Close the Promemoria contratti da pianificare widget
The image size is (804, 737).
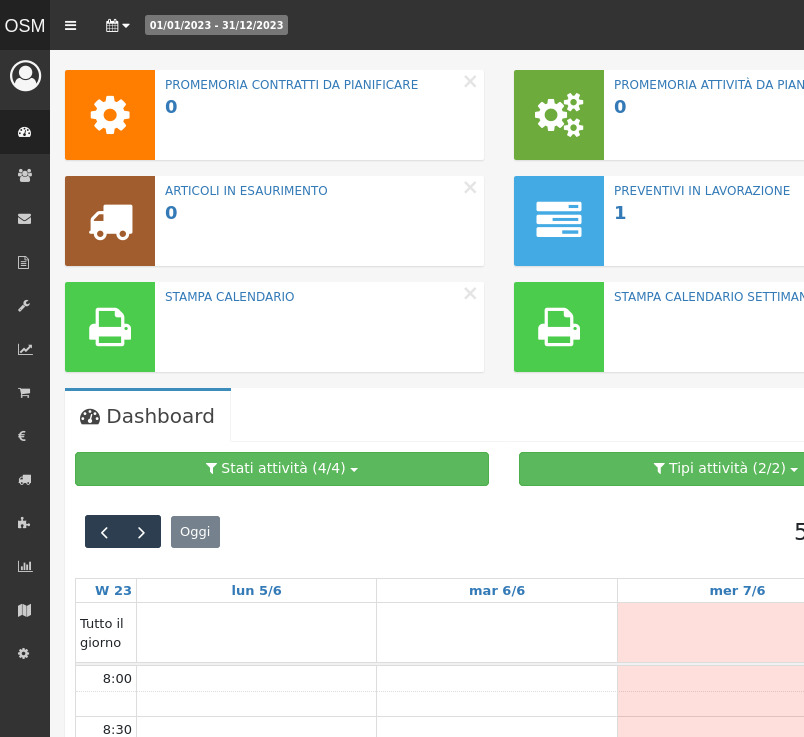point(470,82)
